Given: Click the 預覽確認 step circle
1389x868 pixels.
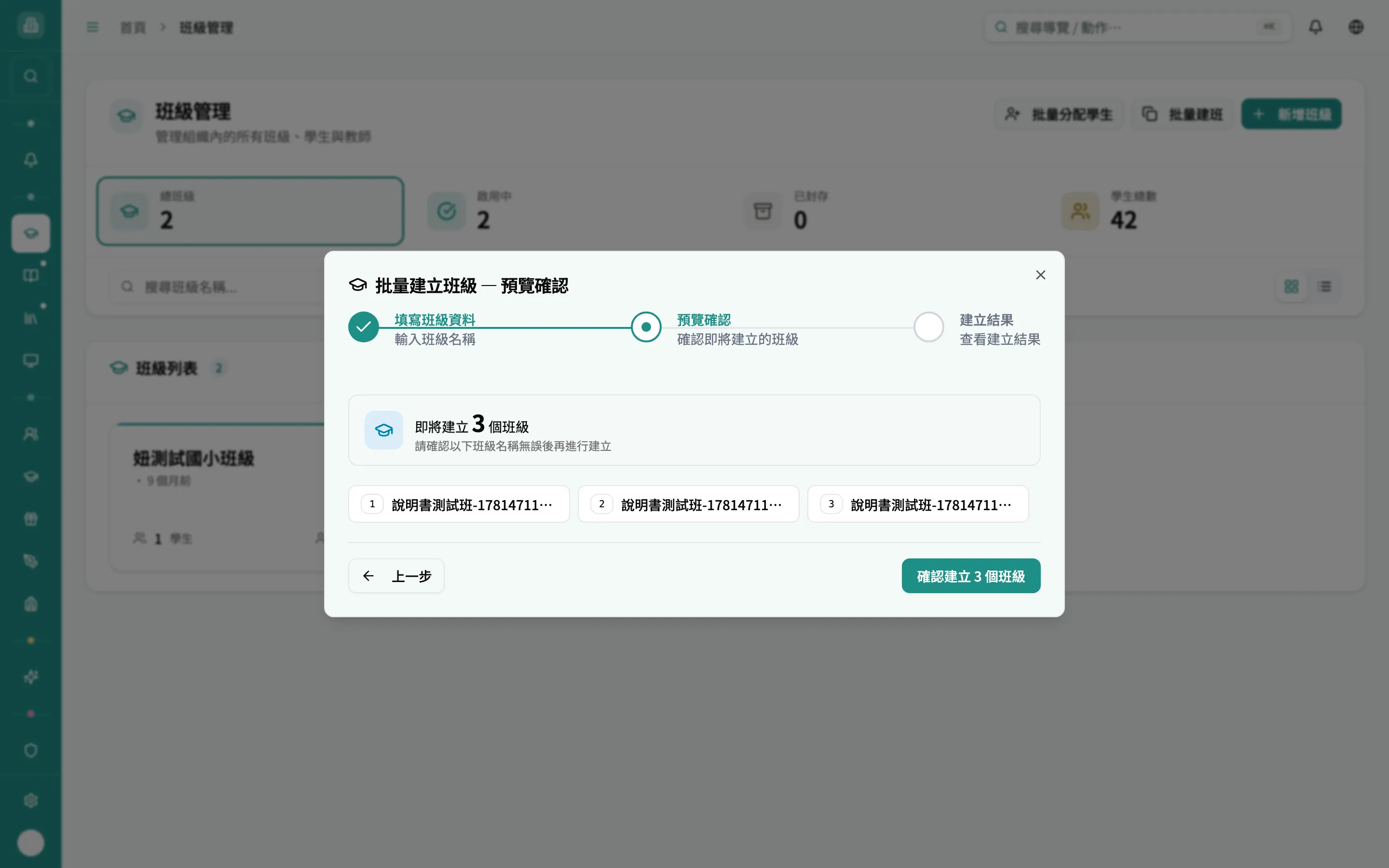Looking at the screenshot, I should click(x=646, y=327).
